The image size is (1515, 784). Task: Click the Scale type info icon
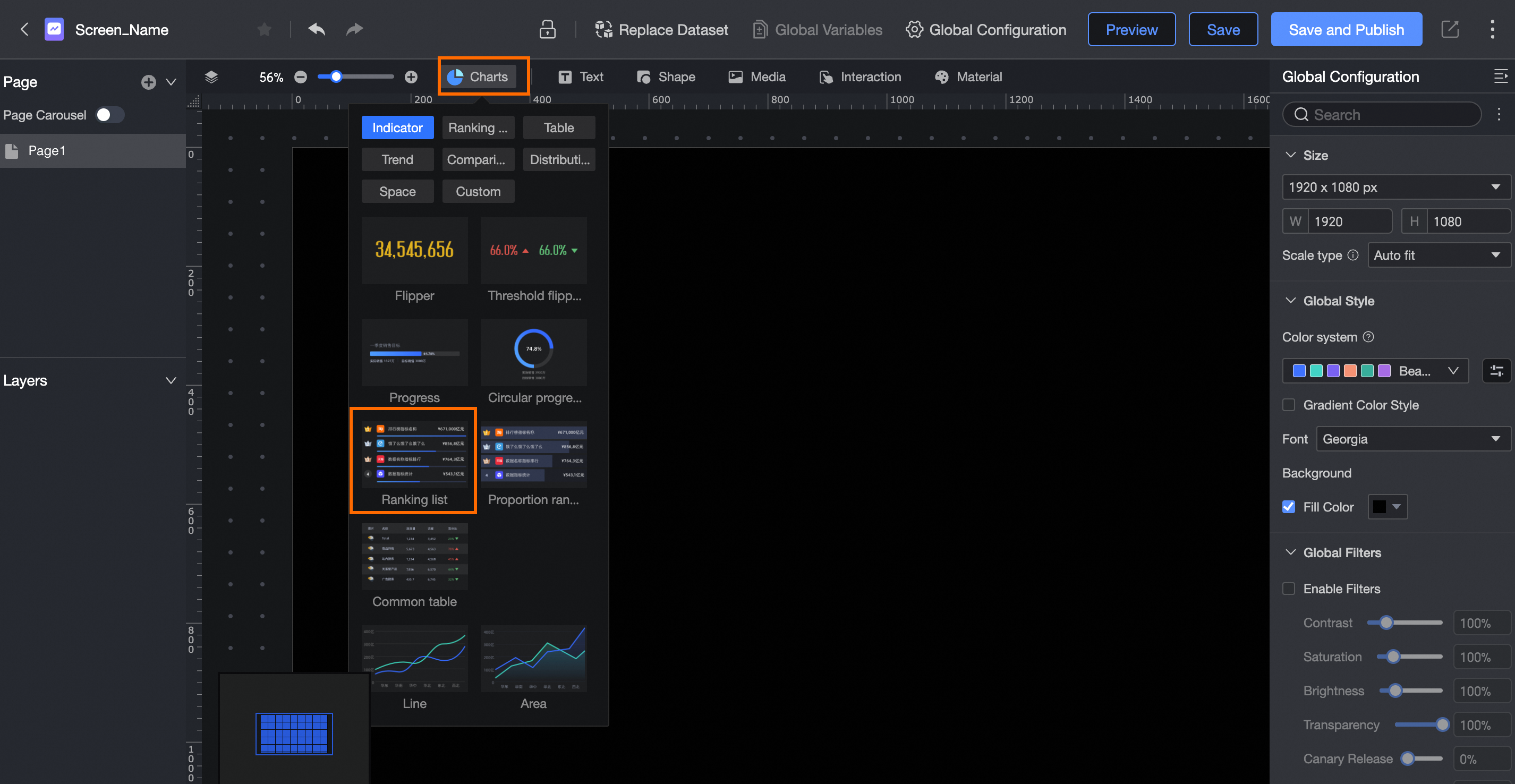coord(1352,255)
